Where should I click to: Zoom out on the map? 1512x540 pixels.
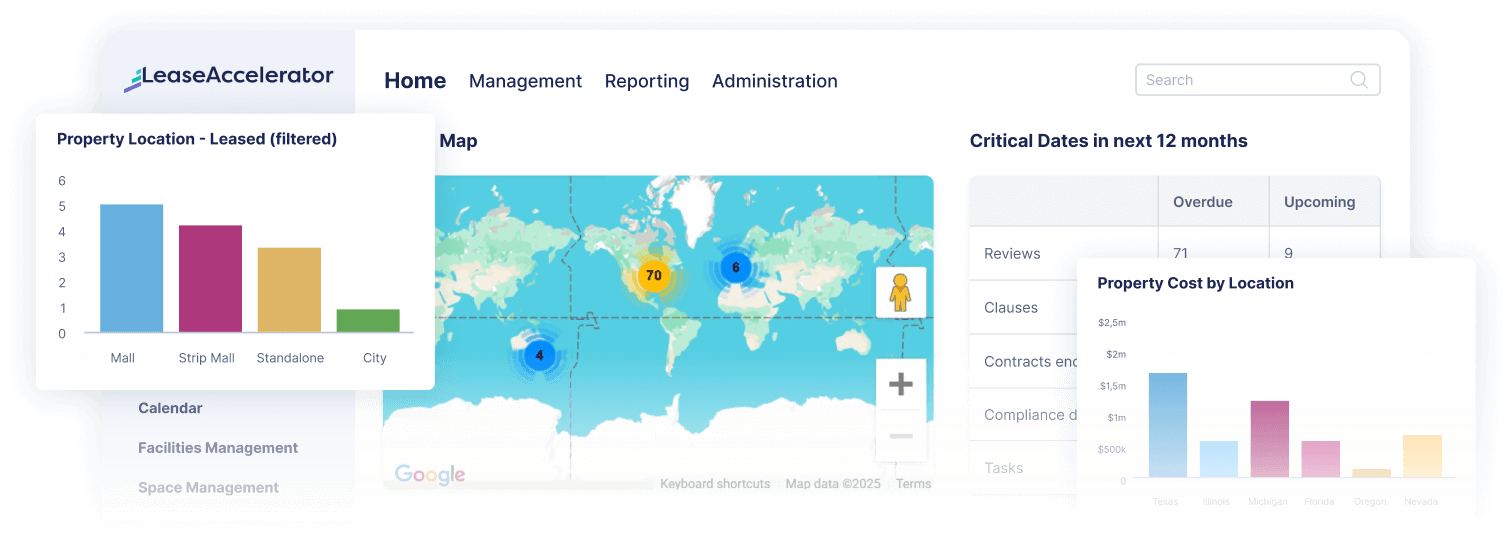(x=900, y=436)
